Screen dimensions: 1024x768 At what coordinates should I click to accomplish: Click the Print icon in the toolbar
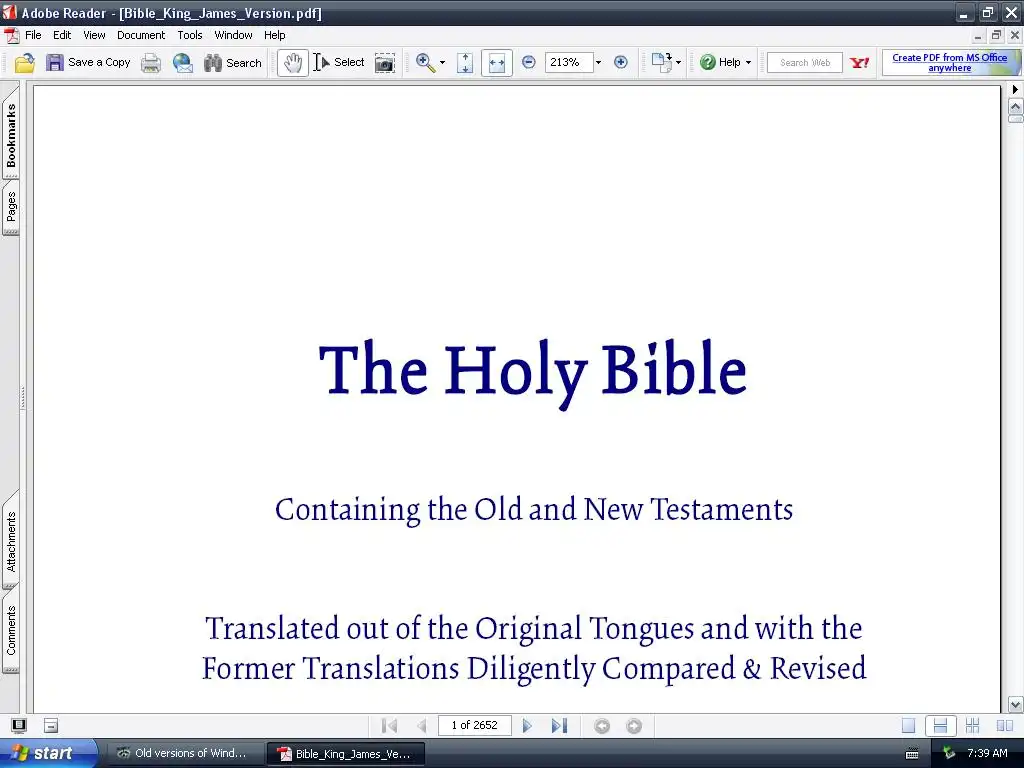[151, 63]
